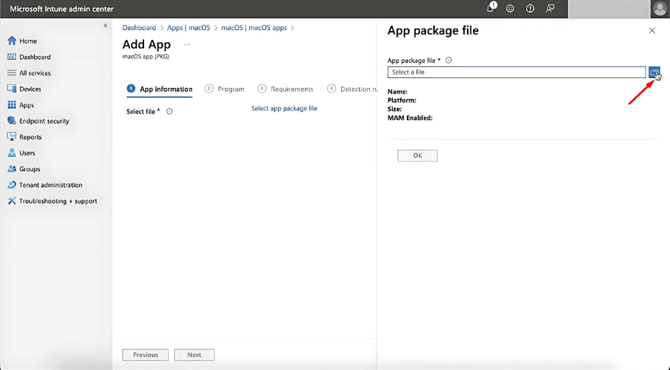Viewport: 670px width, 370px height.
Task: Click the Tenant administration icon
Action: [x=12, y=185]
